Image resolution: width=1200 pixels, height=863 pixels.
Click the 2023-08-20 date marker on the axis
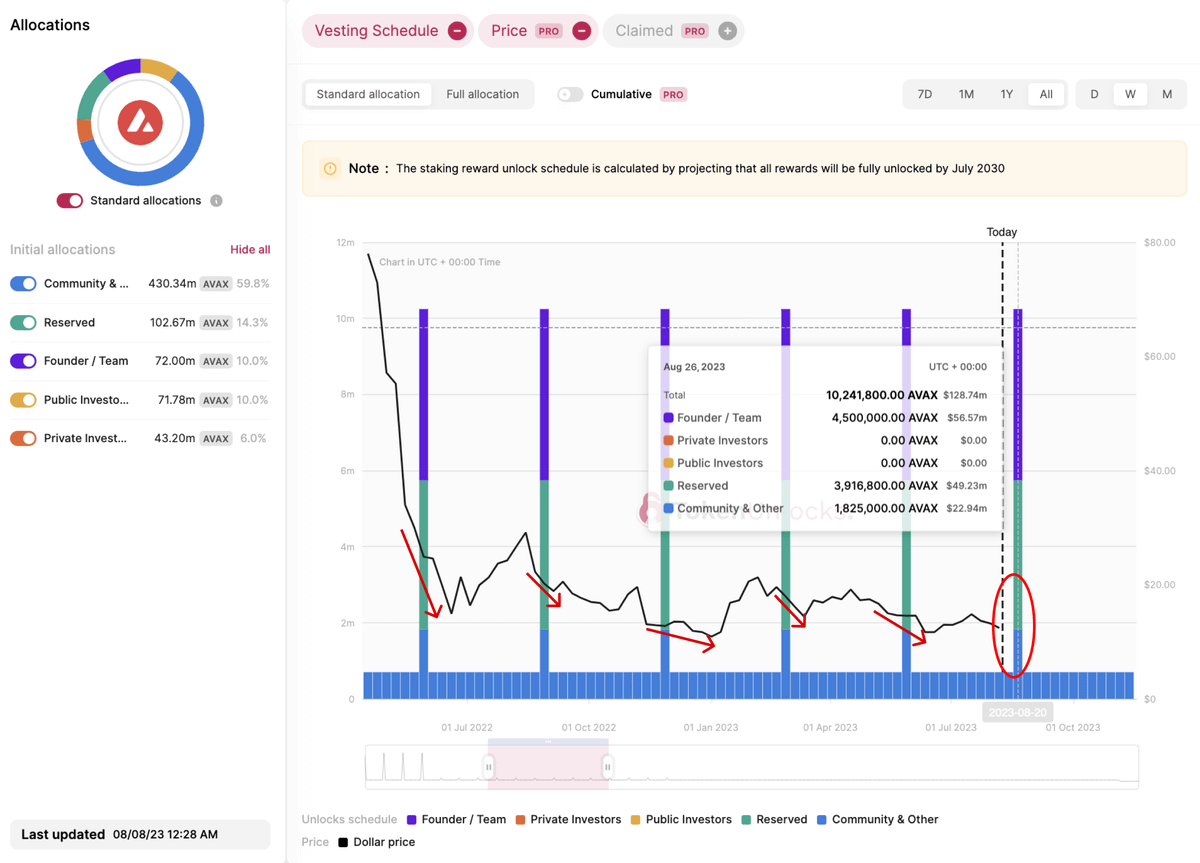coord(1018,713)
